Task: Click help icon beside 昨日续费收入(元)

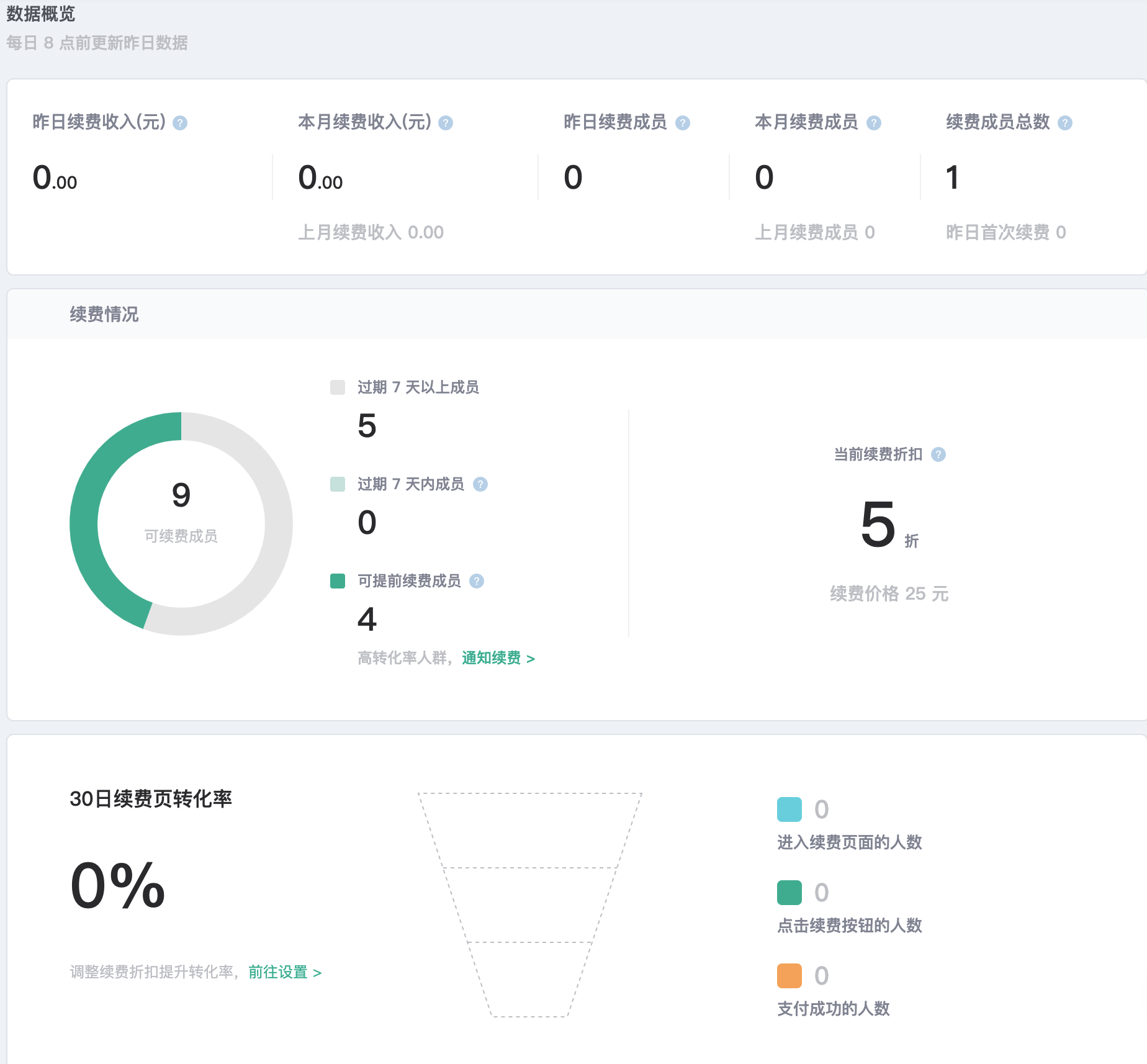Action: (x=180, y=123)
